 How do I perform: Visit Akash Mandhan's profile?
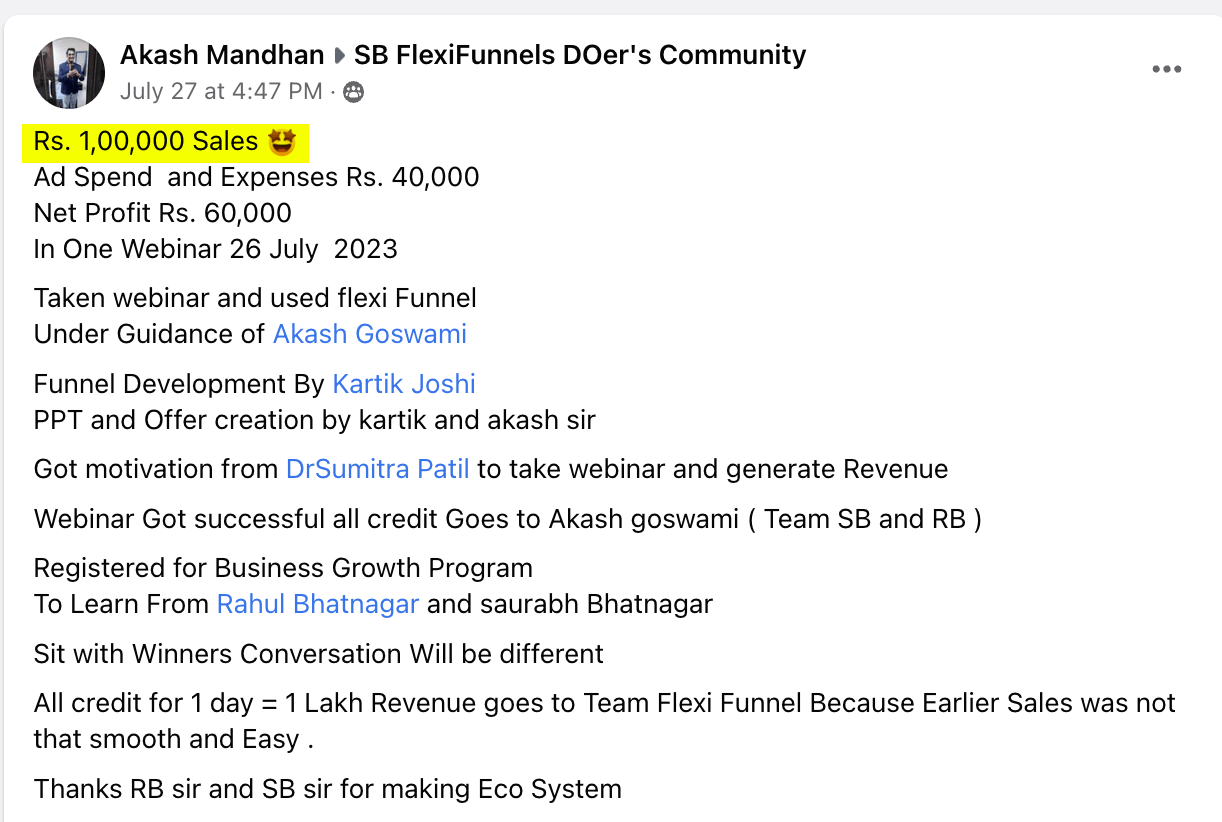[220, 55]
